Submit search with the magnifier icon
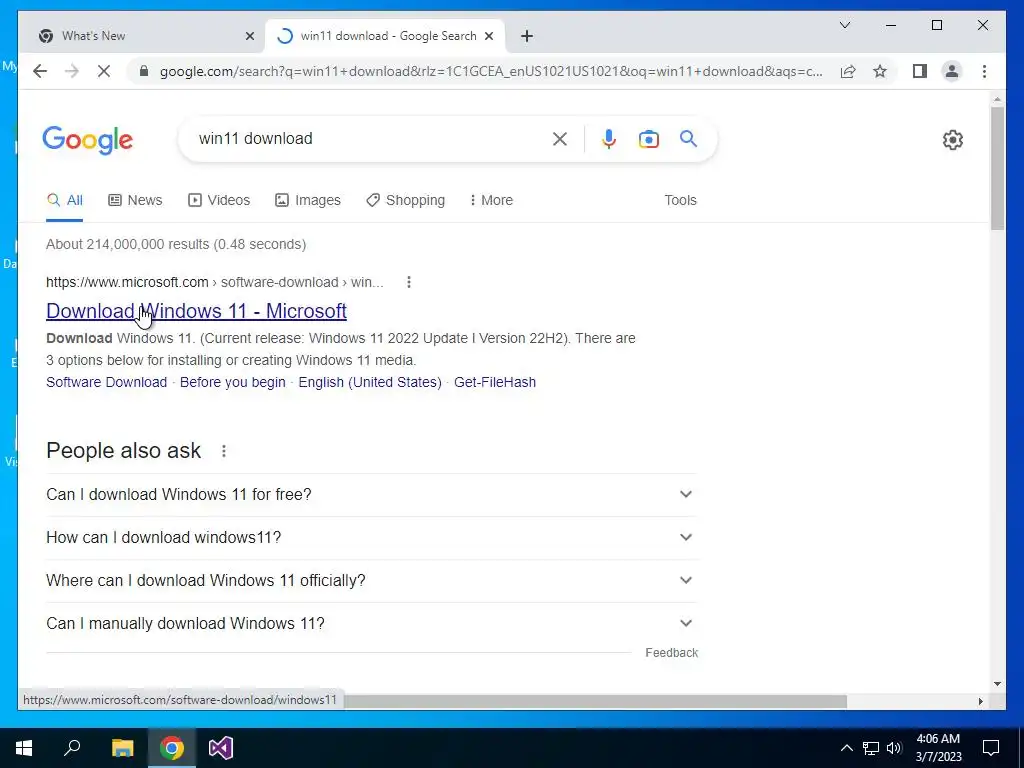Screen dimensions: 1024x768 (x=688, y=138)
